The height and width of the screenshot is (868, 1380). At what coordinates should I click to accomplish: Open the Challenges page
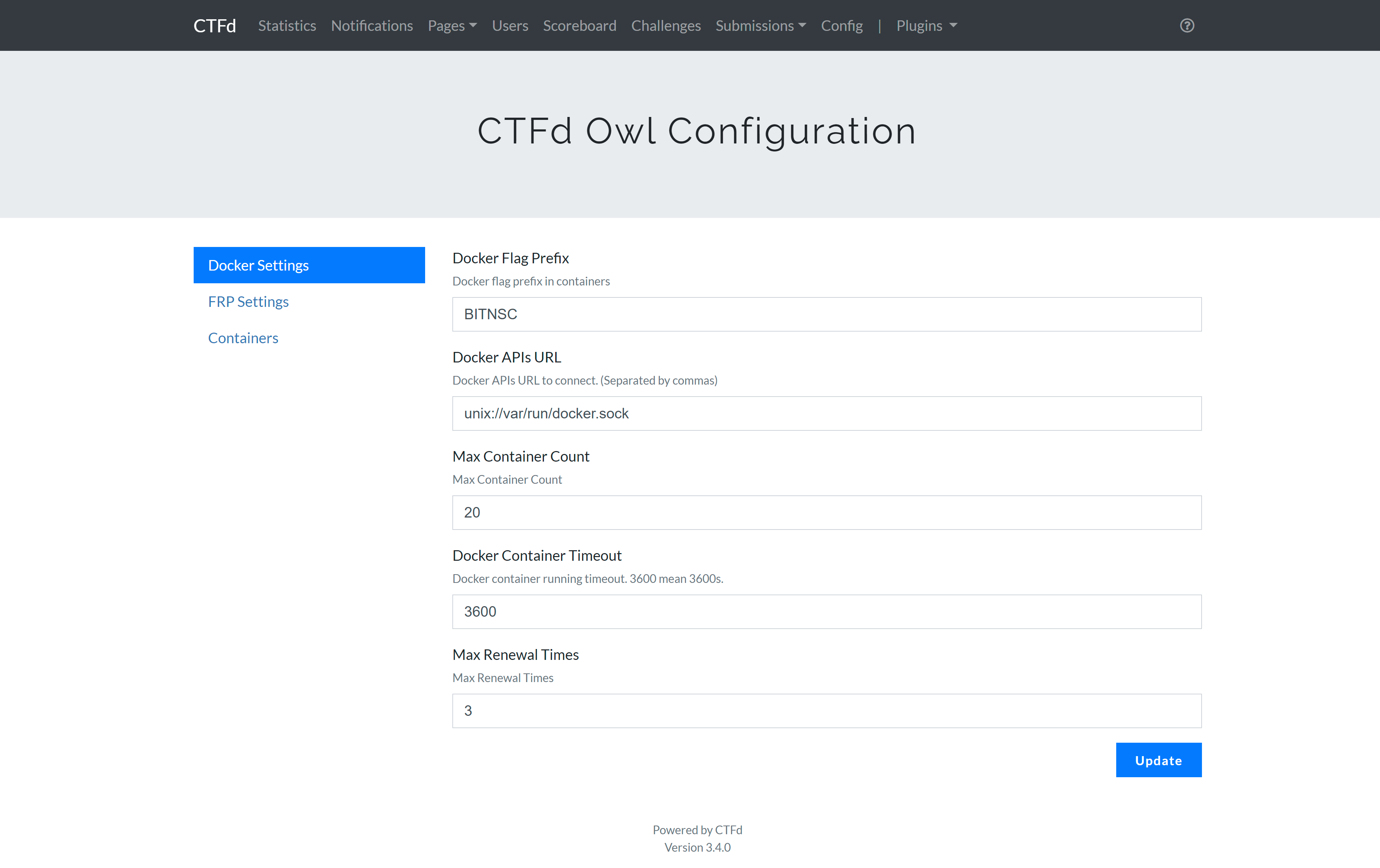pos(665,26)
